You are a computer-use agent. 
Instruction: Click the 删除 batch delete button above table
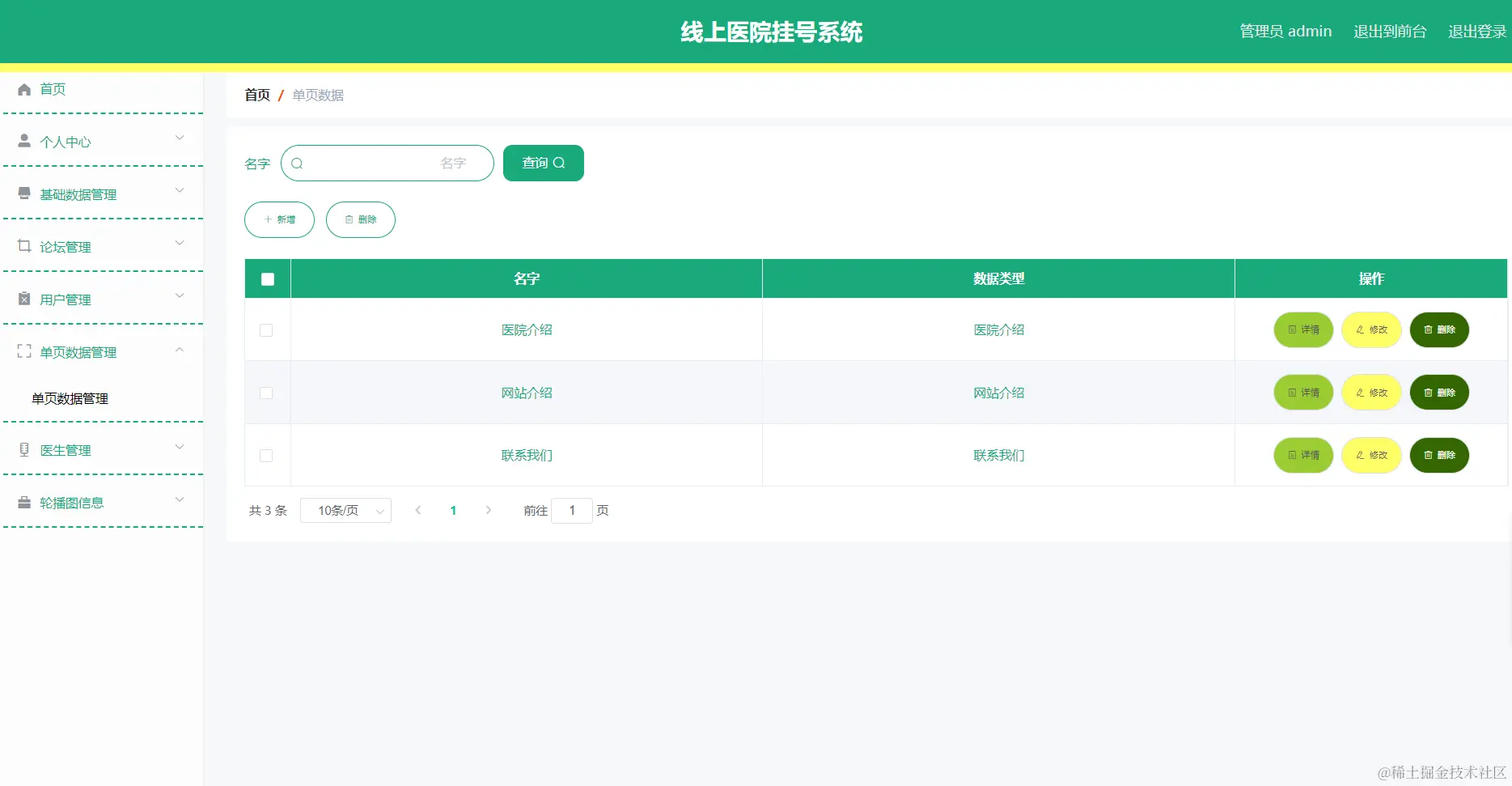361,219
